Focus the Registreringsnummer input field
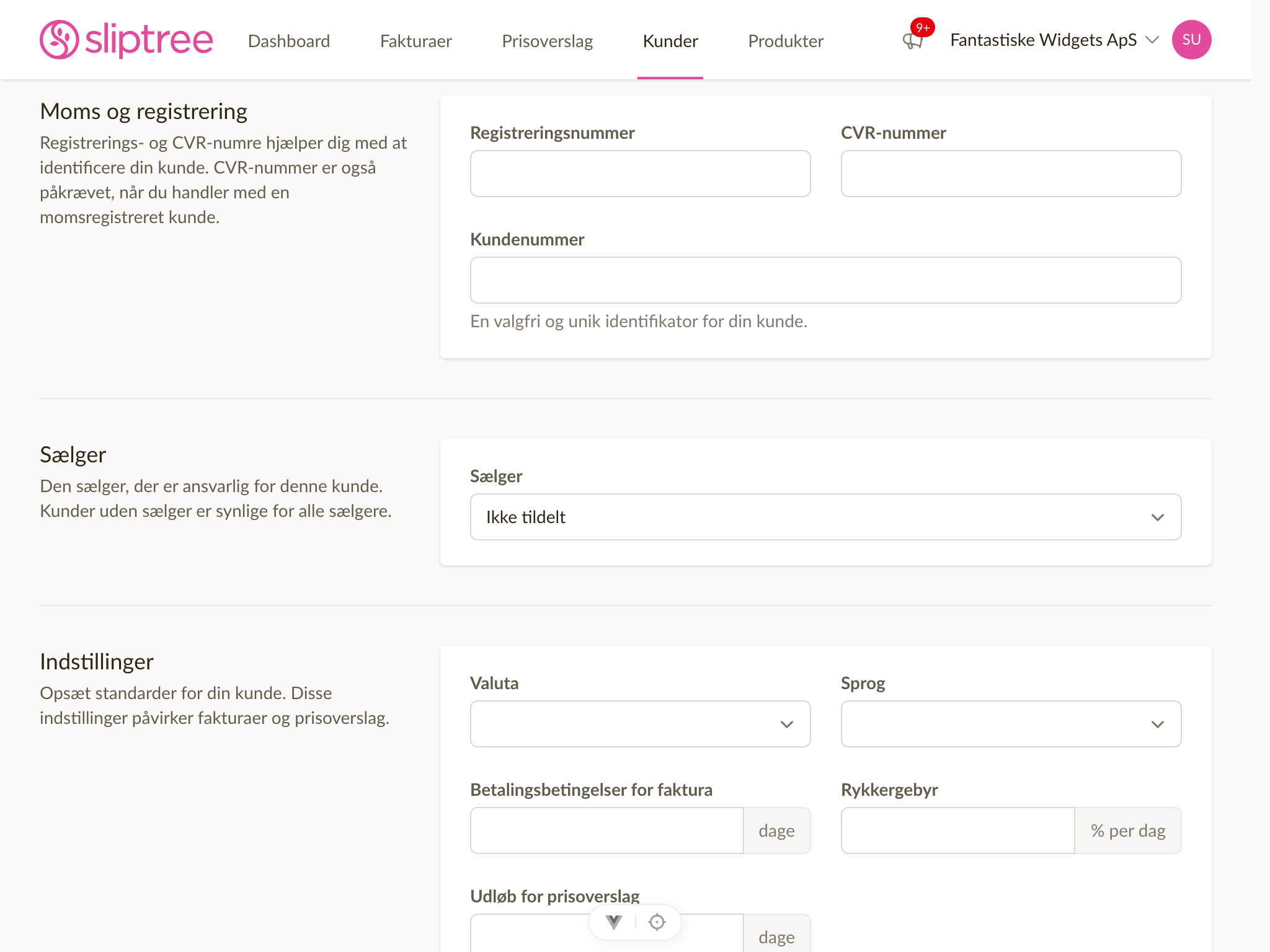Screen dimensions: 1270x952 (x=640, y=174)
